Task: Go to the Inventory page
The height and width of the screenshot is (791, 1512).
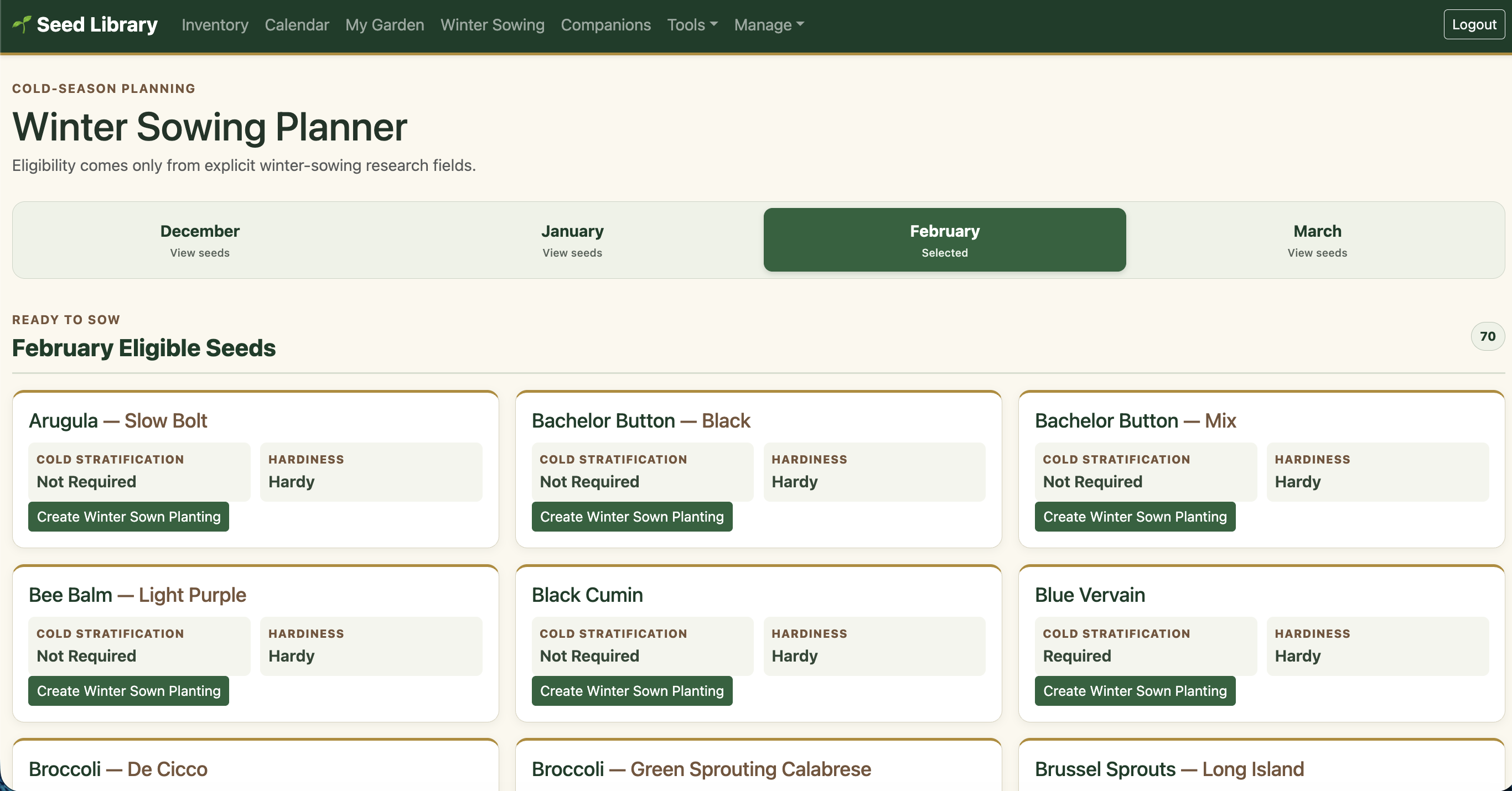Action: [x=215, y=25]
